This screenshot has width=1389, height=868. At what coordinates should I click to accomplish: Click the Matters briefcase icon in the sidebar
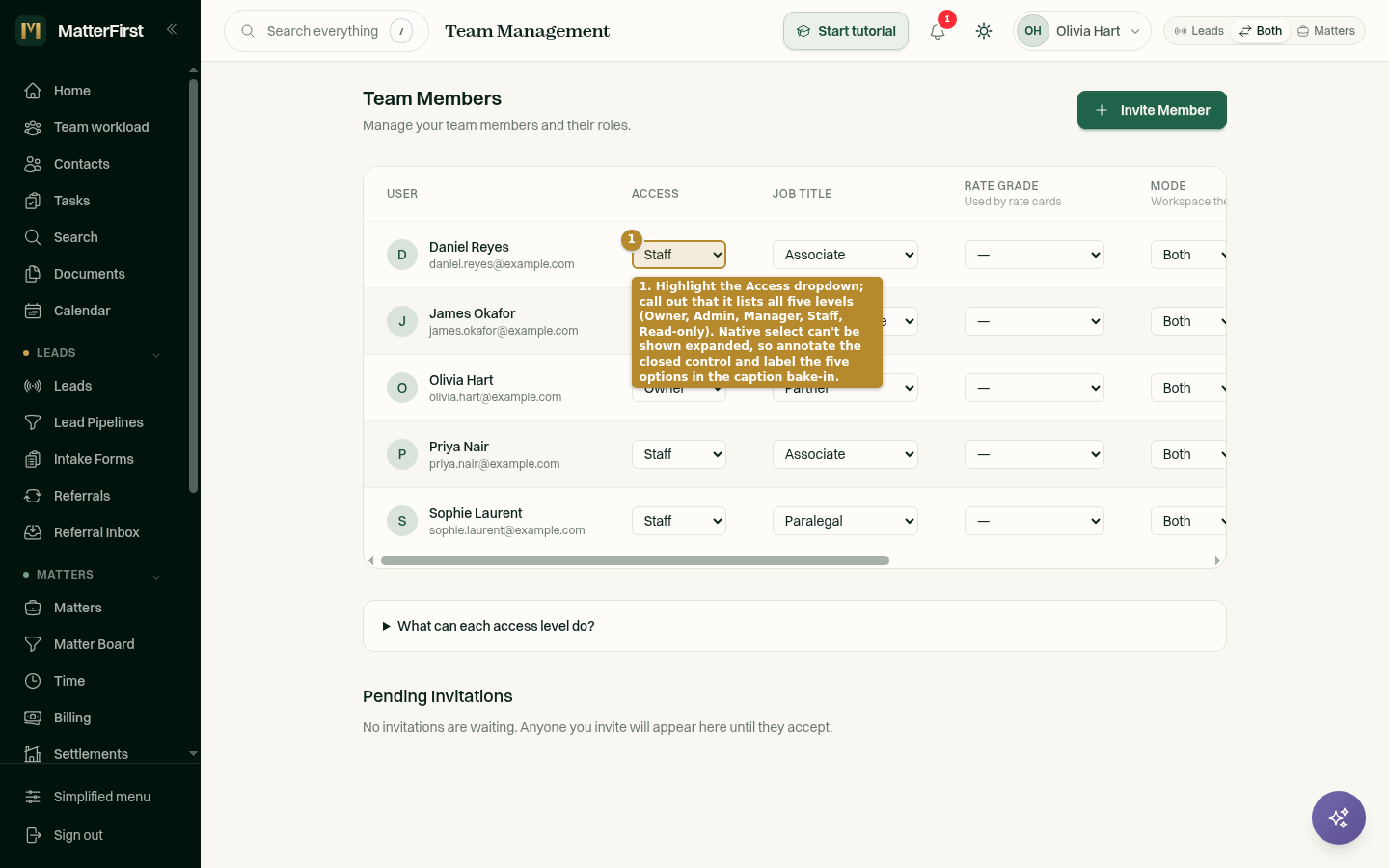(33, 608)
